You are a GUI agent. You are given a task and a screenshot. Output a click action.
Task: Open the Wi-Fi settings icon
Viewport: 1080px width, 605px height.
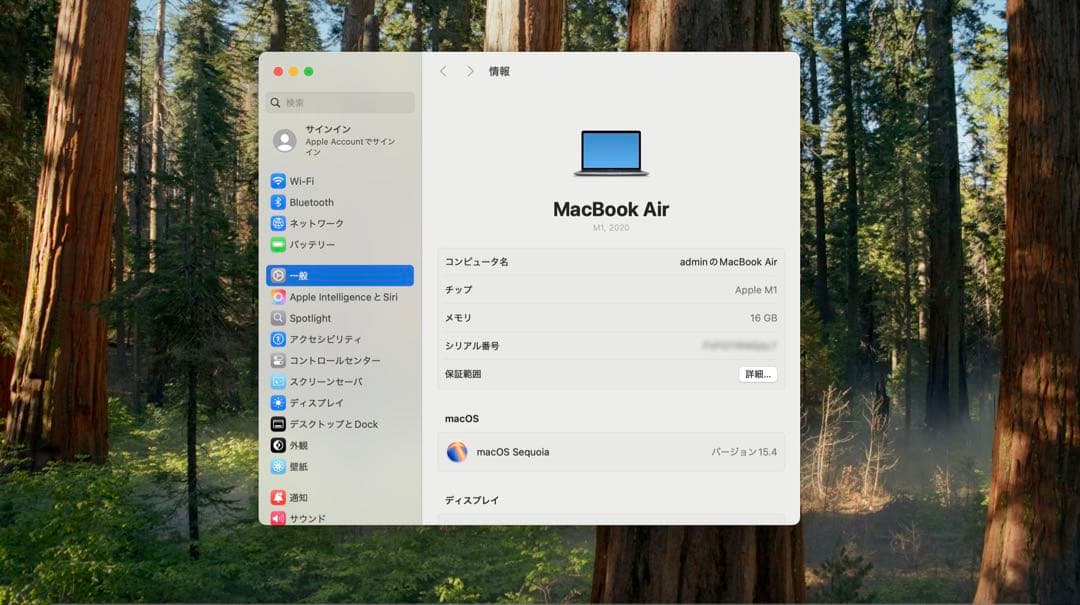tap(281, 181)
